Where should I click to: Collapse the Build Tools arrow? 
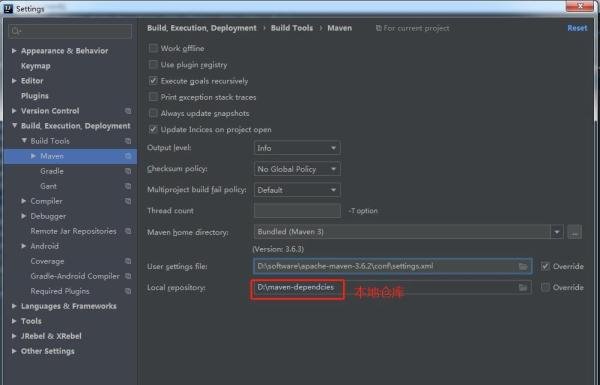point(24,141)
